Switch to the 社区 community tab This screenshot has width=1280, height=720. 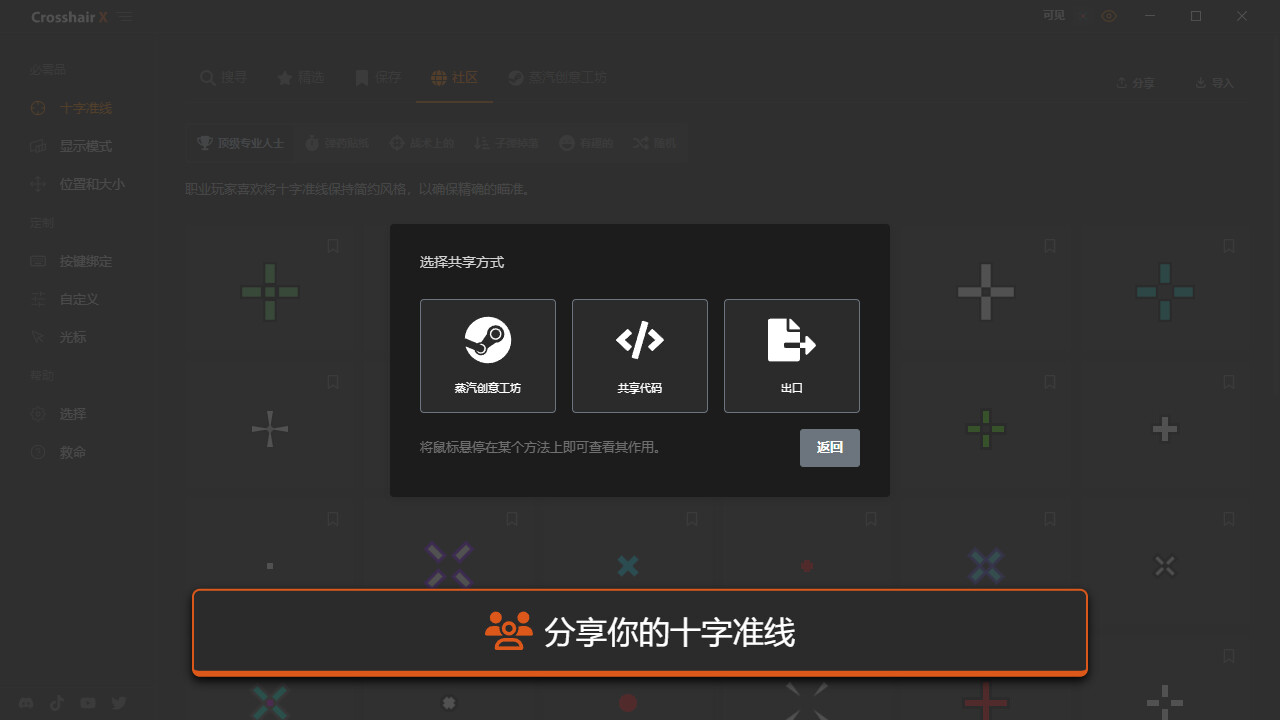tap(454, 77)
